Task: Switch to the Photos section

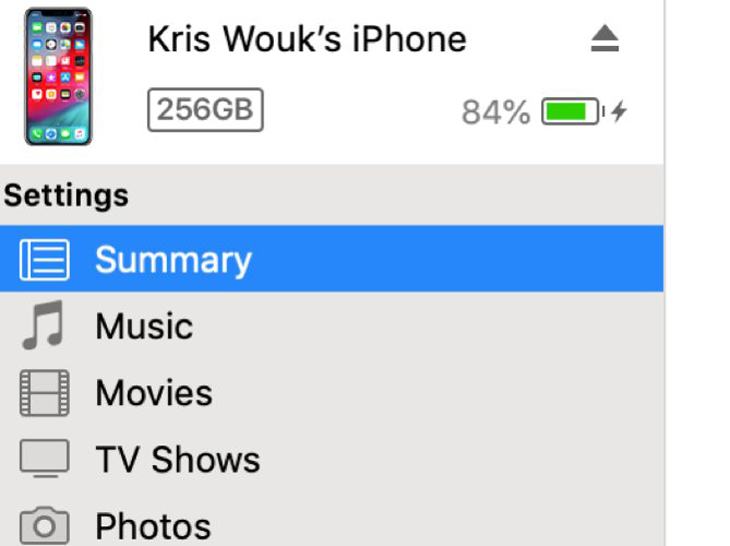Action: (331, 520)
